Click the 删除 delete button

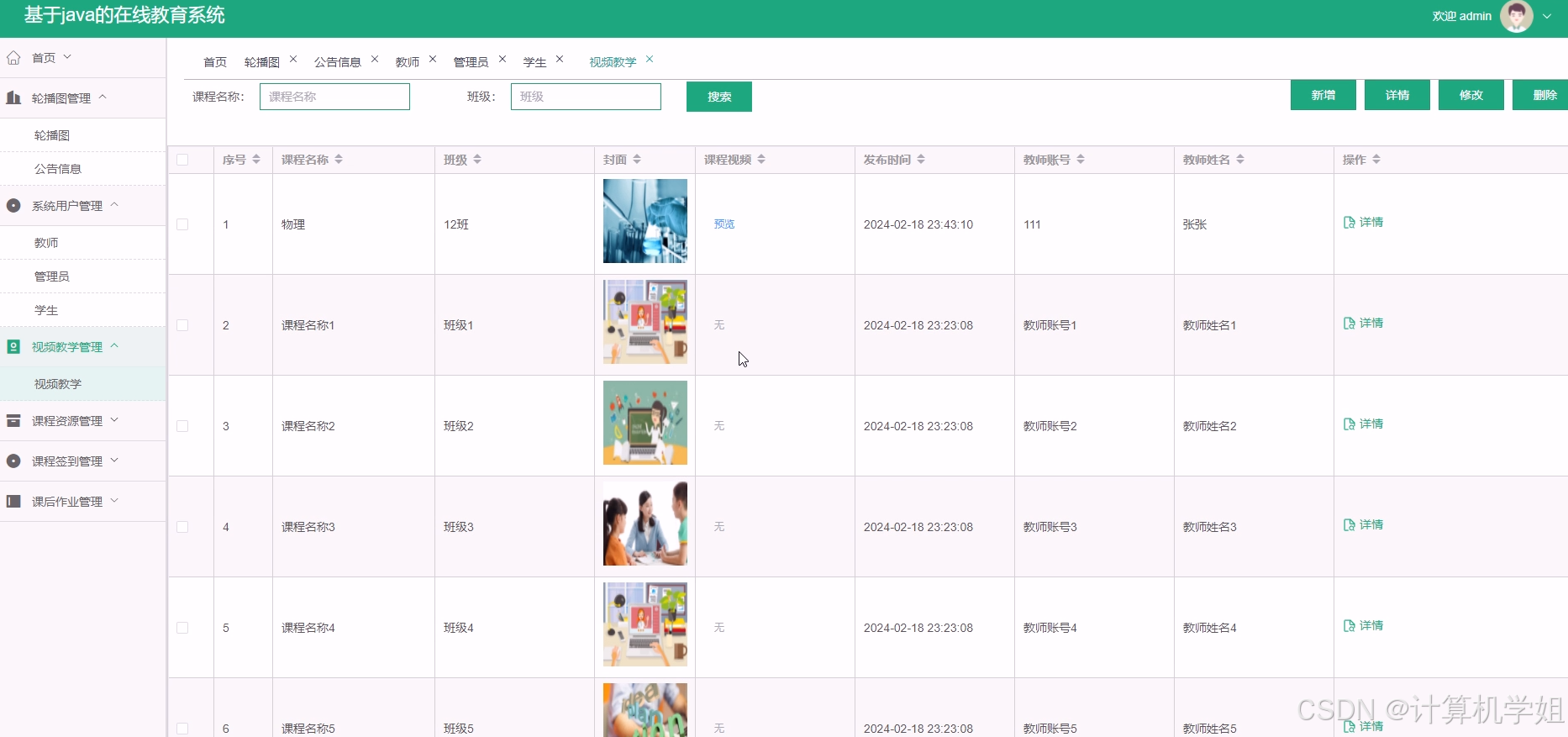(x=1540, y=95)
